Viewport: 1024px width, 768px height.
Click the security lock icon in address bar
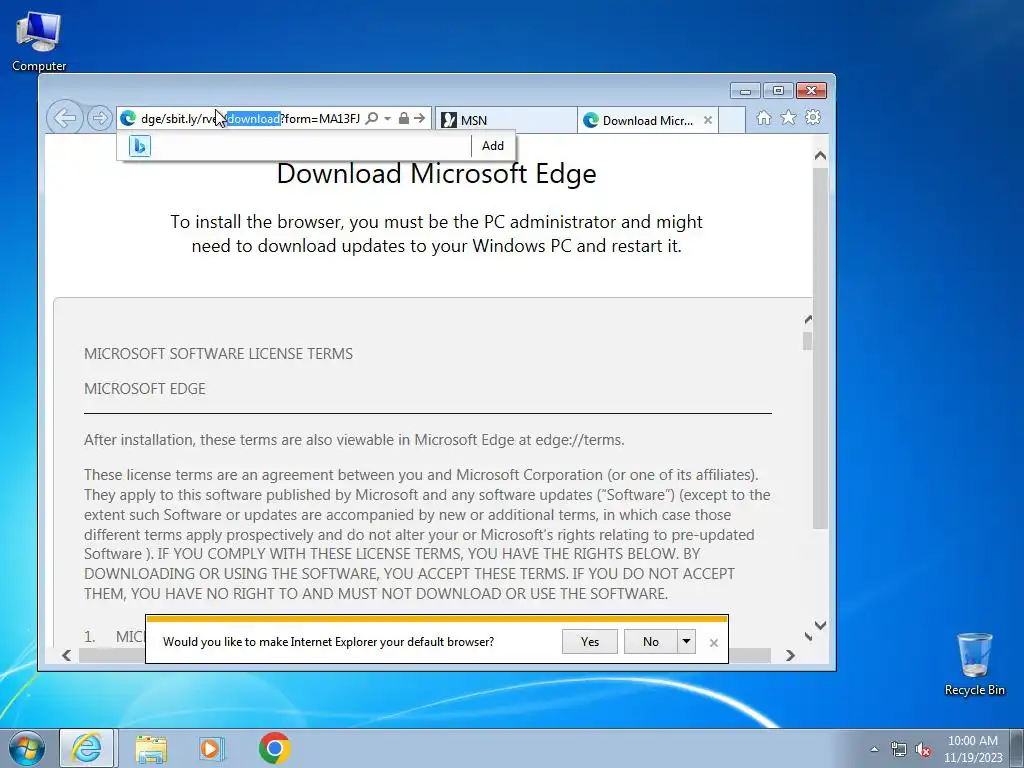pos(404,118)
